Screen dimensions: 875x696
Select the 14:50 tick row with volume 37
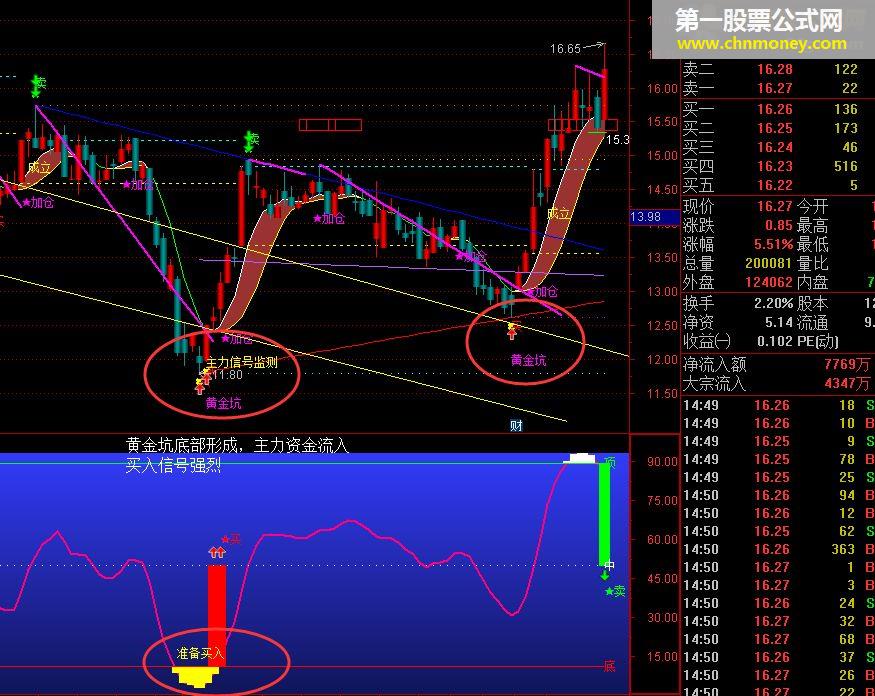coord(778,657)
